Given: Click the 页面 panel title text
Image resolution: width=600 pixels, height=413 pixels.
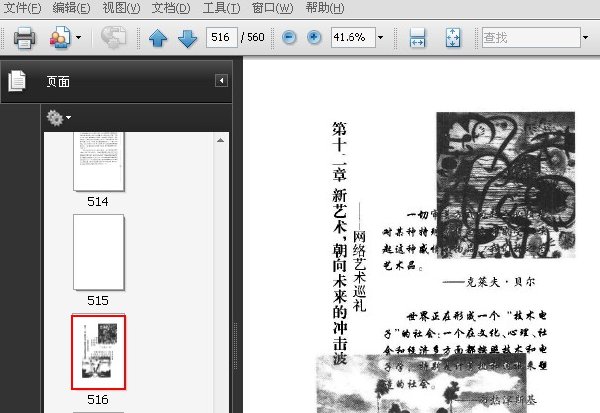Looking at the screenshot, I should click(58, 81).
